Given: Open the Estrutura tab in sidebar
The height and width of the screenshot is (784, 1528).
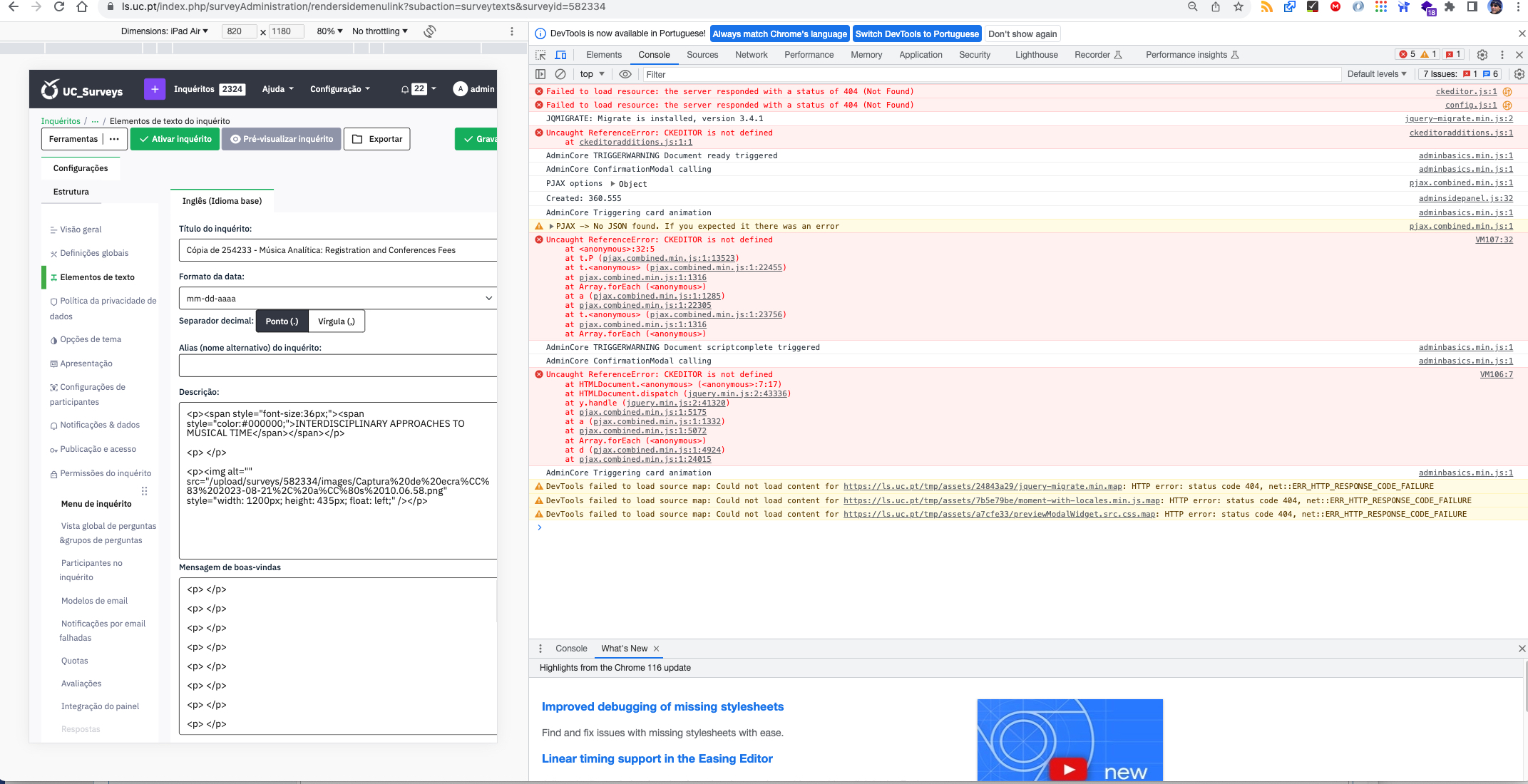Looking at the screenshot, I should tap(71, 192).
